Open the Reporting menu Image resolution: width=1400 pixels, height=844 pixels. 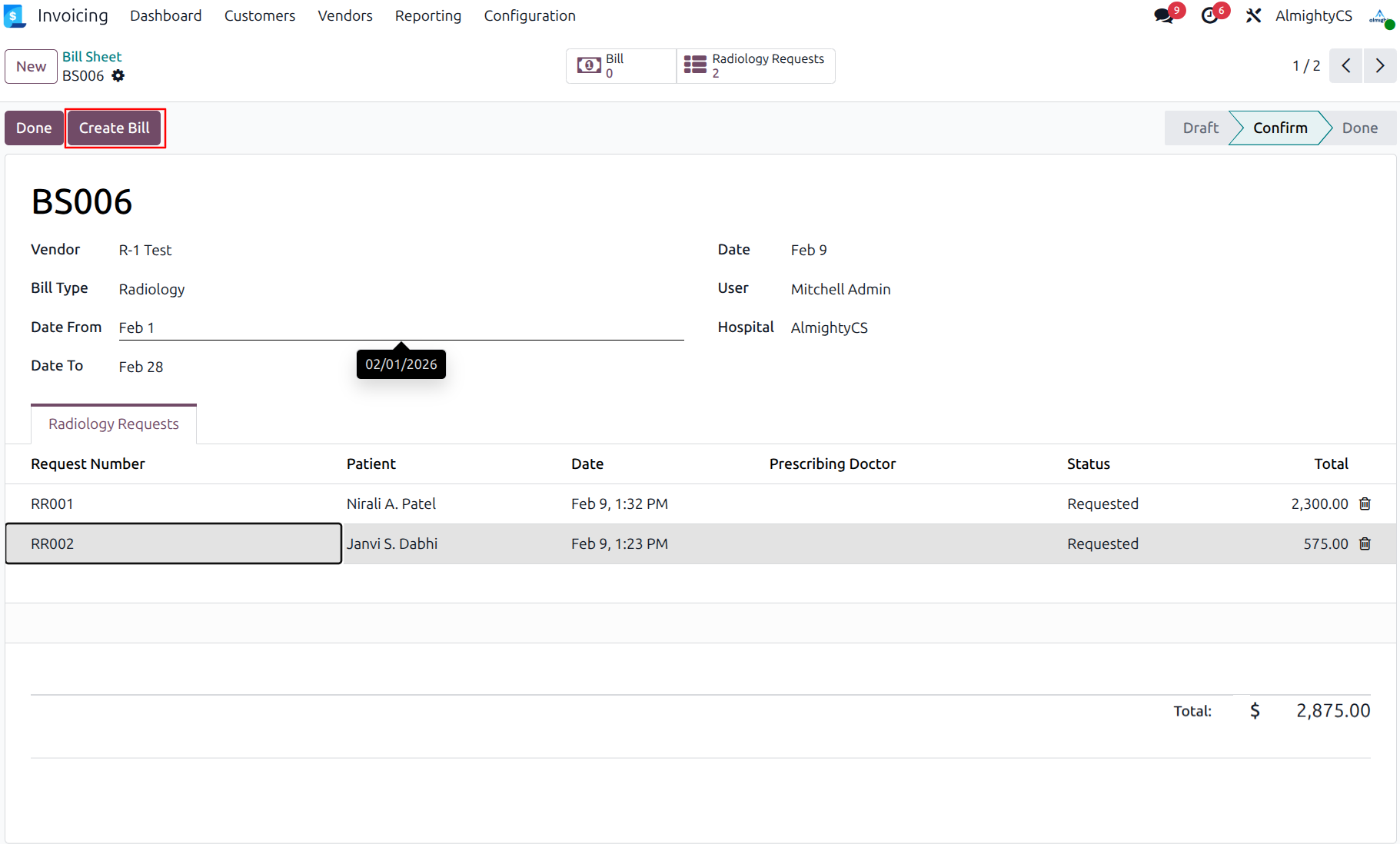(x=427, y=16)
